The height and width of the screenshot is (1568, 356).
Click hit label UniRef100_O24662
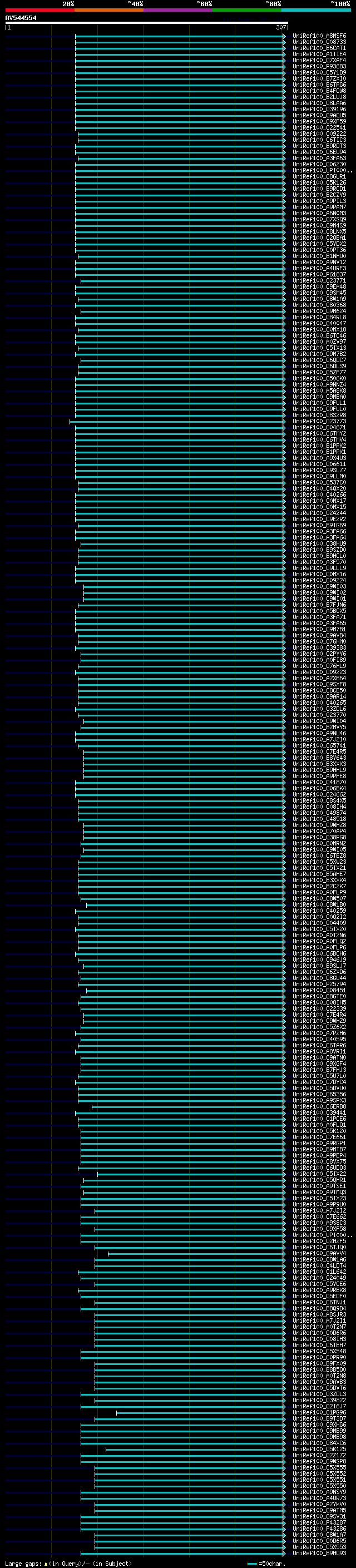[x=319, y=795]
